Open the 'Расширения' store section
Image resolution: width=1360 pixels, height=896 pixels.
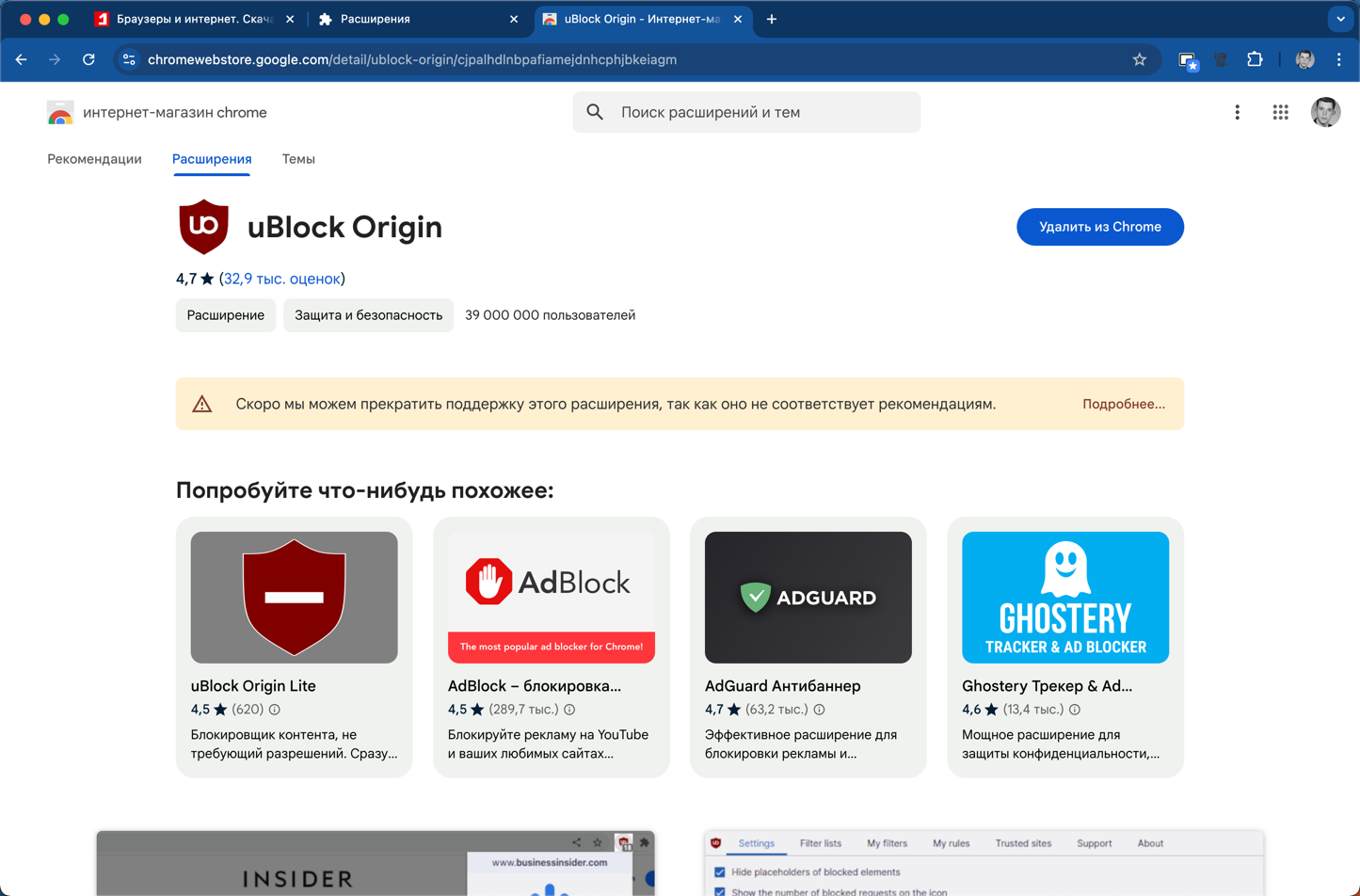tap(212, 159)
